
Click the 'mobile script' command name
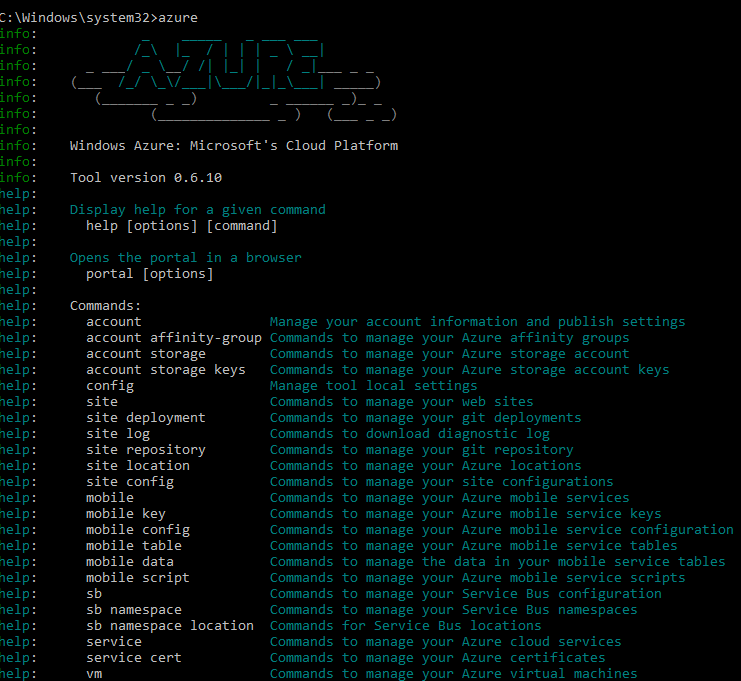click(x=138, y=578)
